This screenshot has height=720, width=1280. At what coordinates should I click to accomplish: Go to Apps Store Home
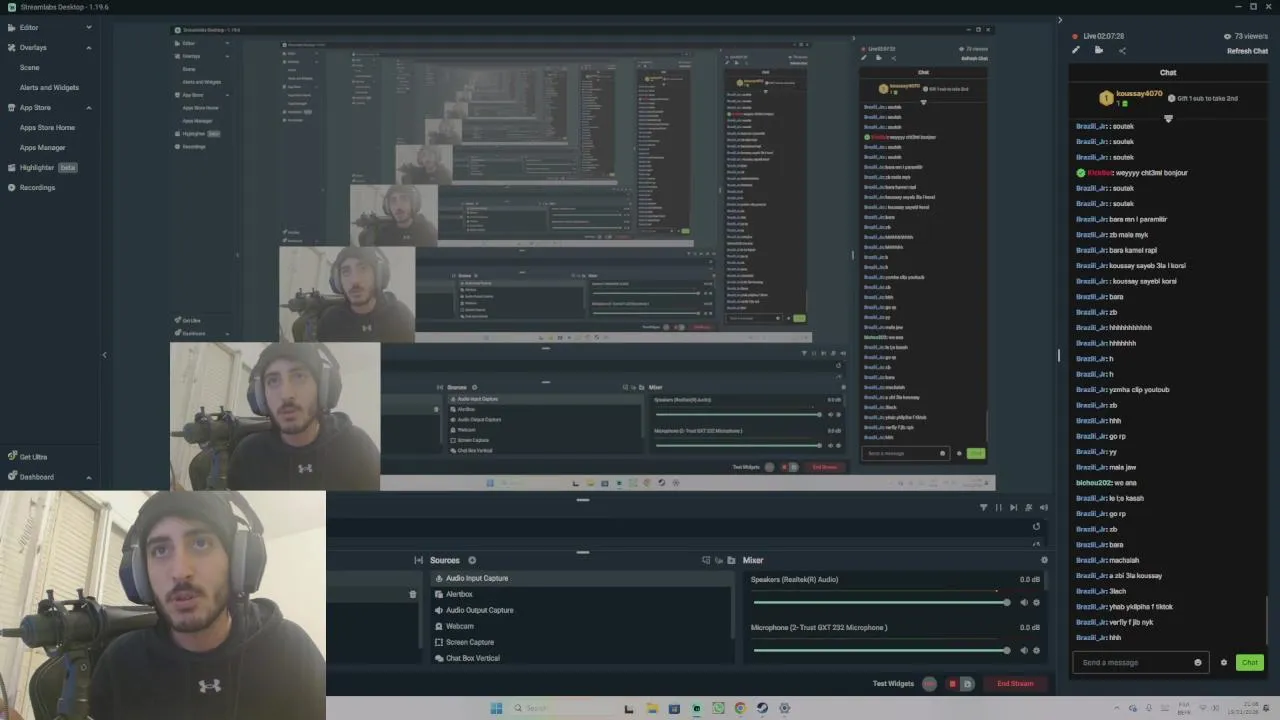(x=47, y=127)
